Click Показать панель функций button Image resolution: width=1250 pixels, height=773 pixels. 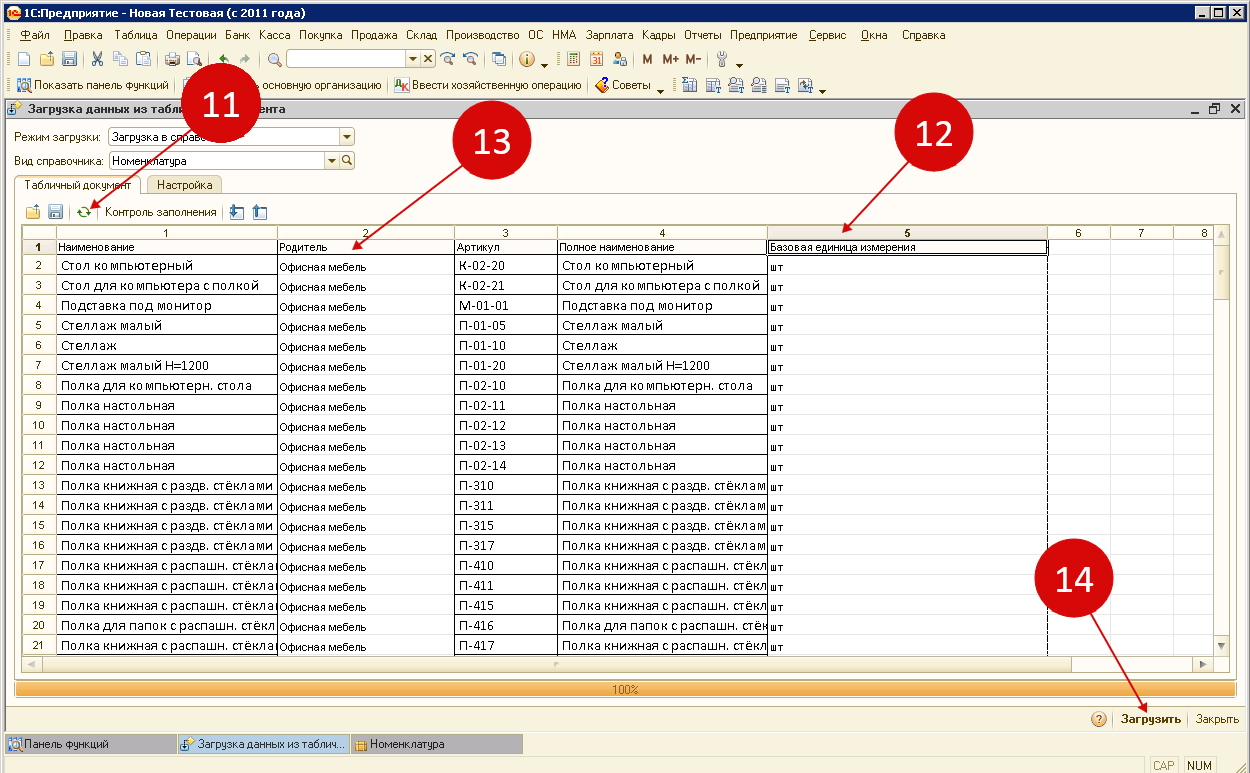[92, 86]
